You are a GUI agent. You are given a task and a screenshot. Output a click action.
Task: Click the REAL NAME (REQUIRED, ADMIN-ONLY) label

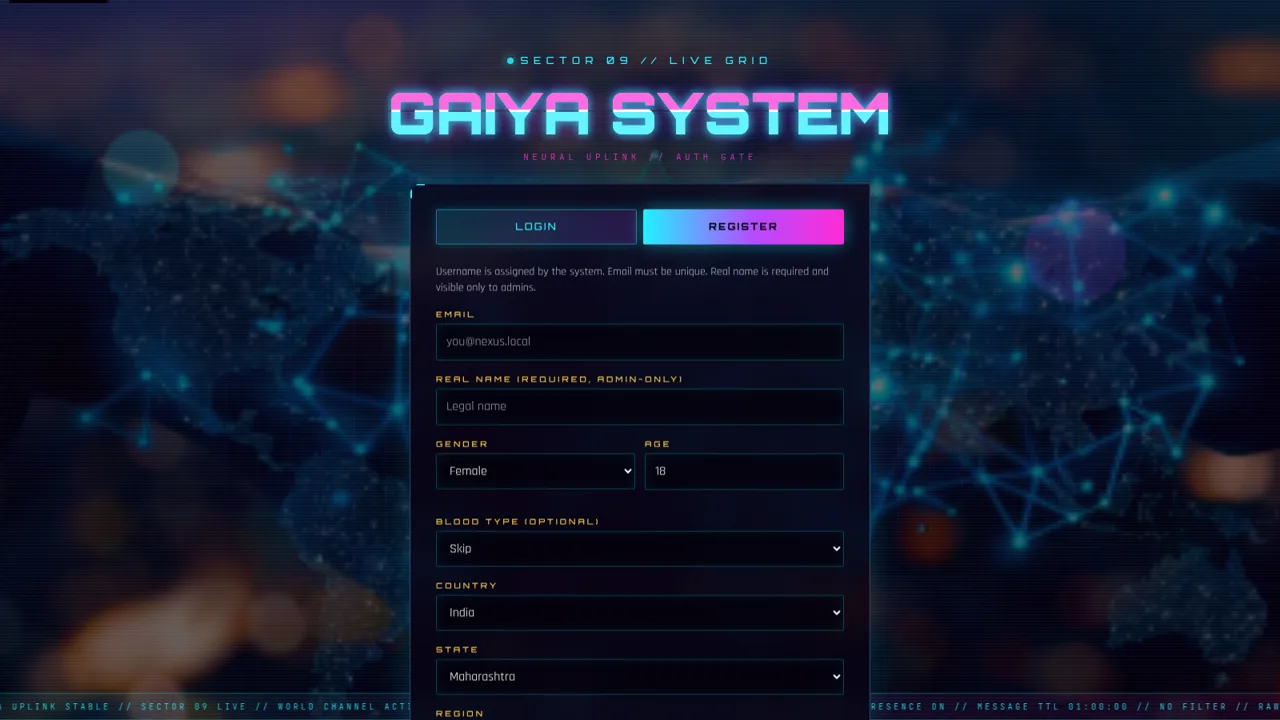tap(559, 379)
